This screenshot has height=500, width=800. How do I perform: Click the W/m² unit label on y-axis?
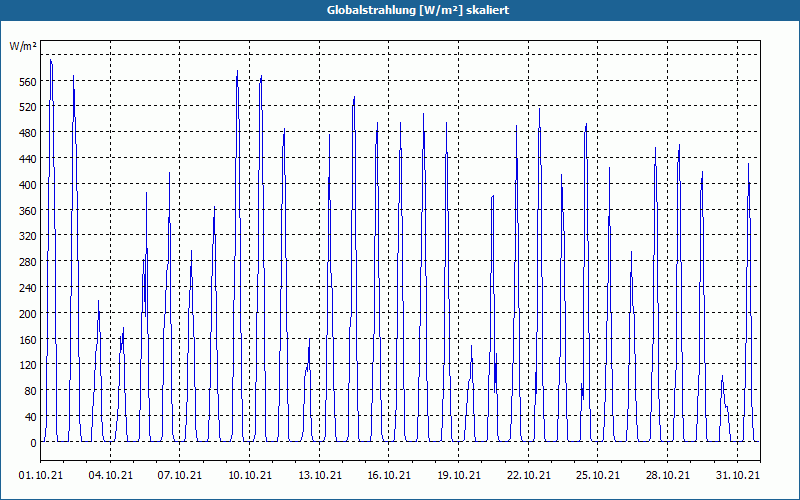coord(23,46)
